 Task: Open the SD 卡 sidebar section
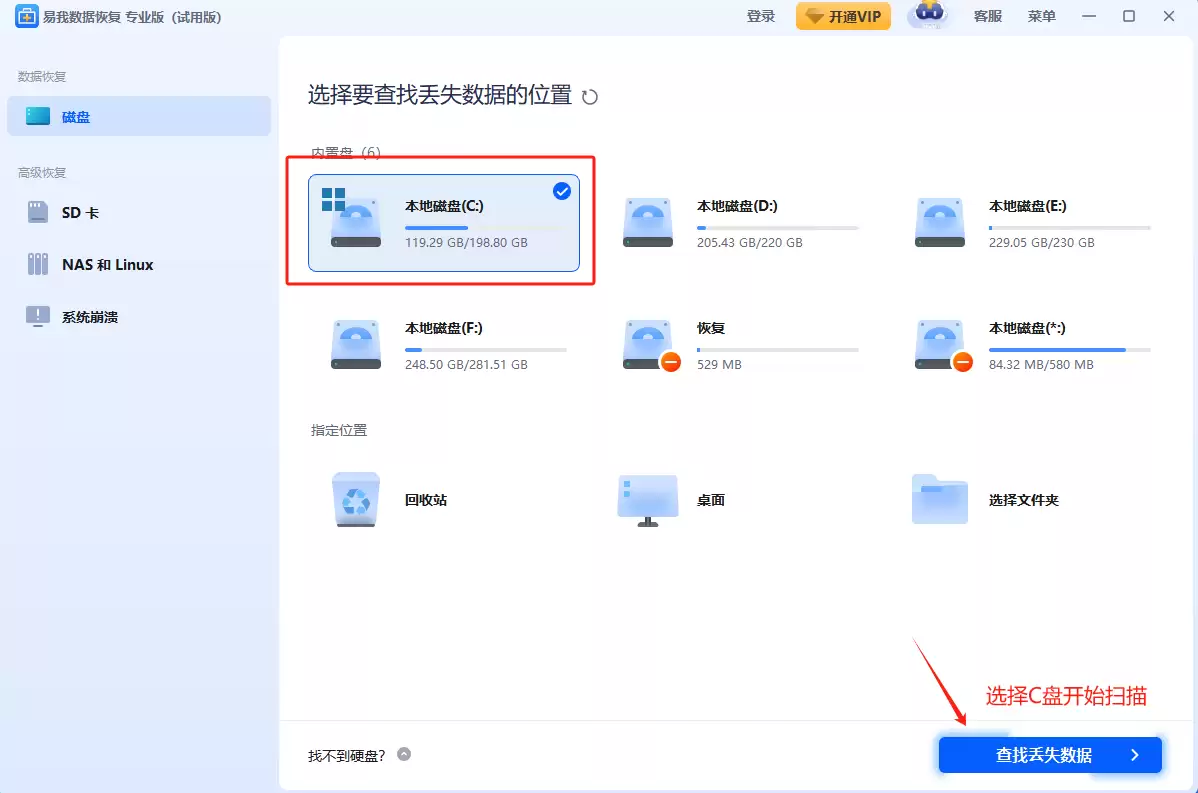(80, 213)
